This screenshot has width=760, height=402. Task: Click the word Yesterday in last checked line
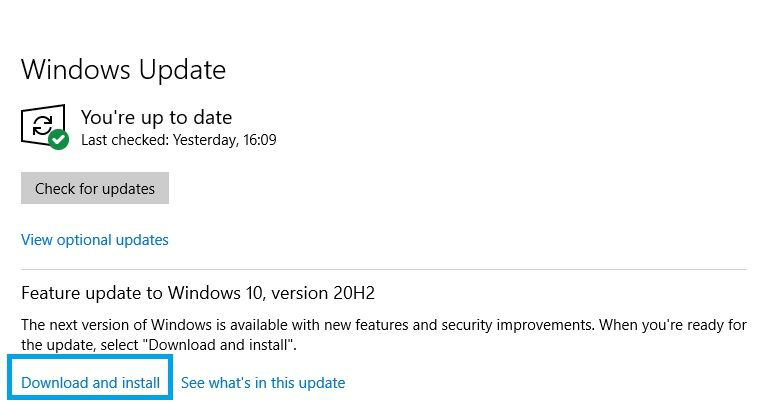pos(206,140)
